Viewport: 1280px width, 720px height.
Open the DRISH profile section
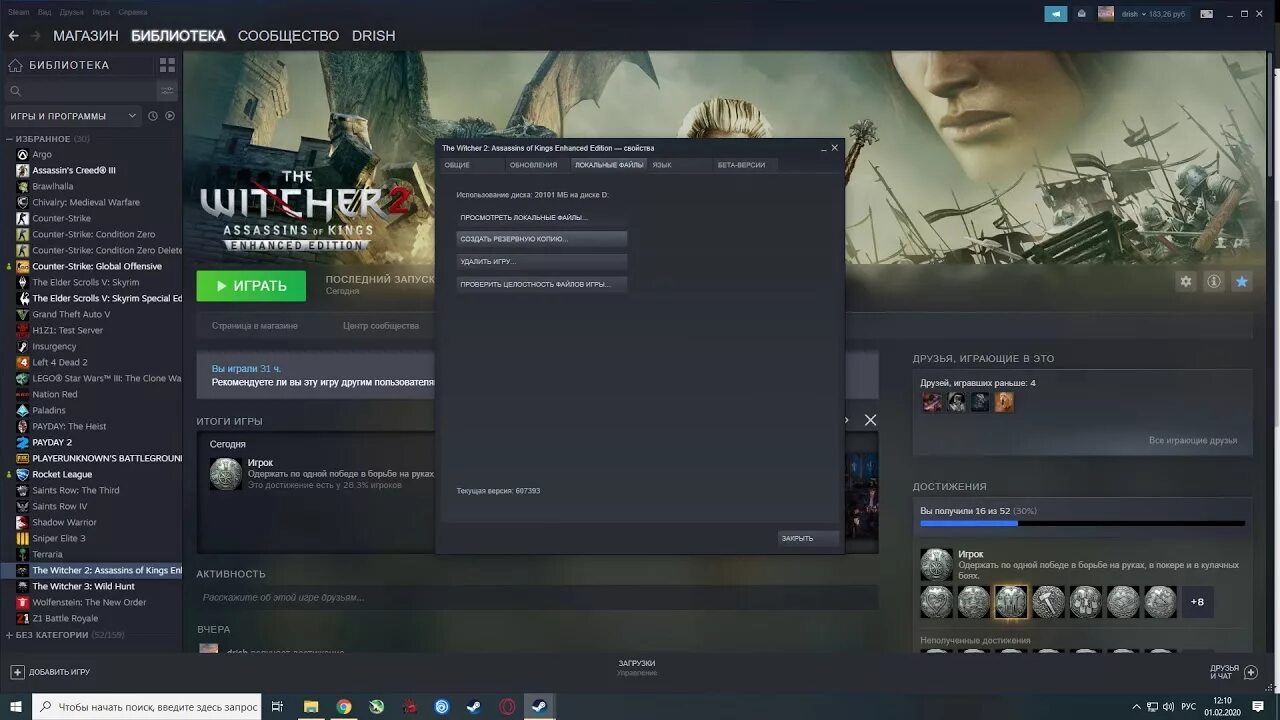click(374, 36)
